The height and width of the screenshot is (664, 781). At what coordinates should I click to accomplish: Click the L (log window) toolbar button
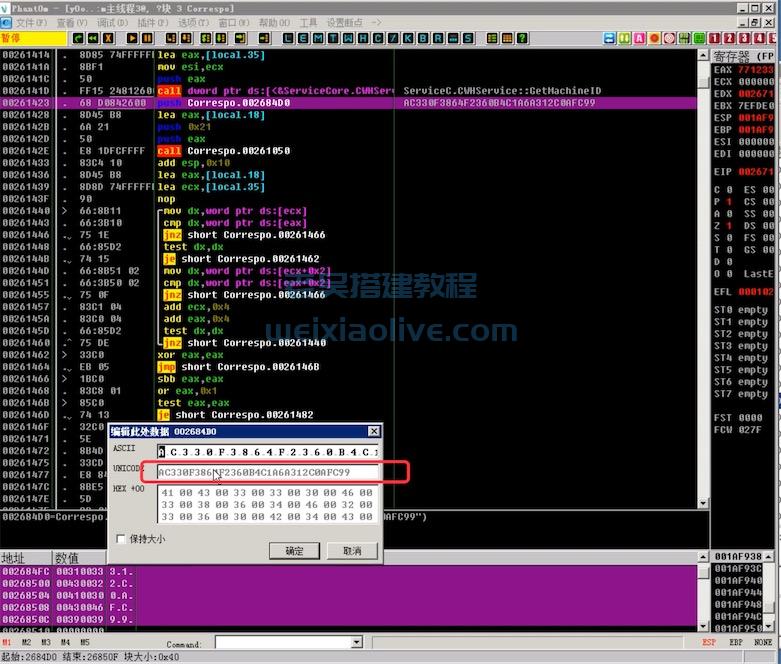pyautogui.click(x=290, y=38)
